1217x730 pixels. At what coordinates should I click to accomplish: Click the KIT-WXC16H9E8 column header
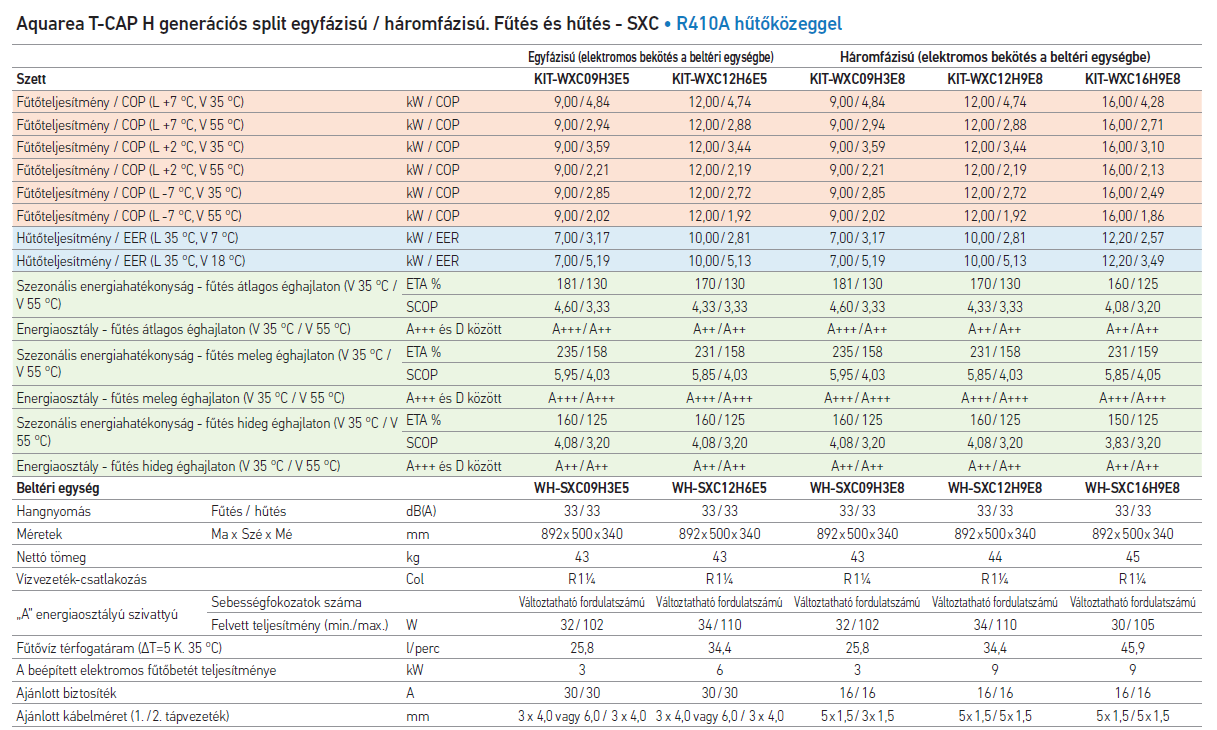click(1133, 78)
